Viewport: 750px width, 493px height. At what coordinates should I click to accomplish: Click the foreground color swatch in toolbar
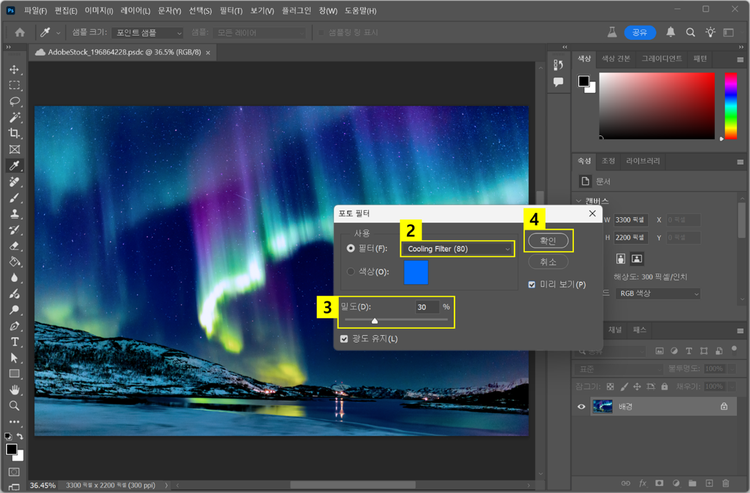point(11,449)
